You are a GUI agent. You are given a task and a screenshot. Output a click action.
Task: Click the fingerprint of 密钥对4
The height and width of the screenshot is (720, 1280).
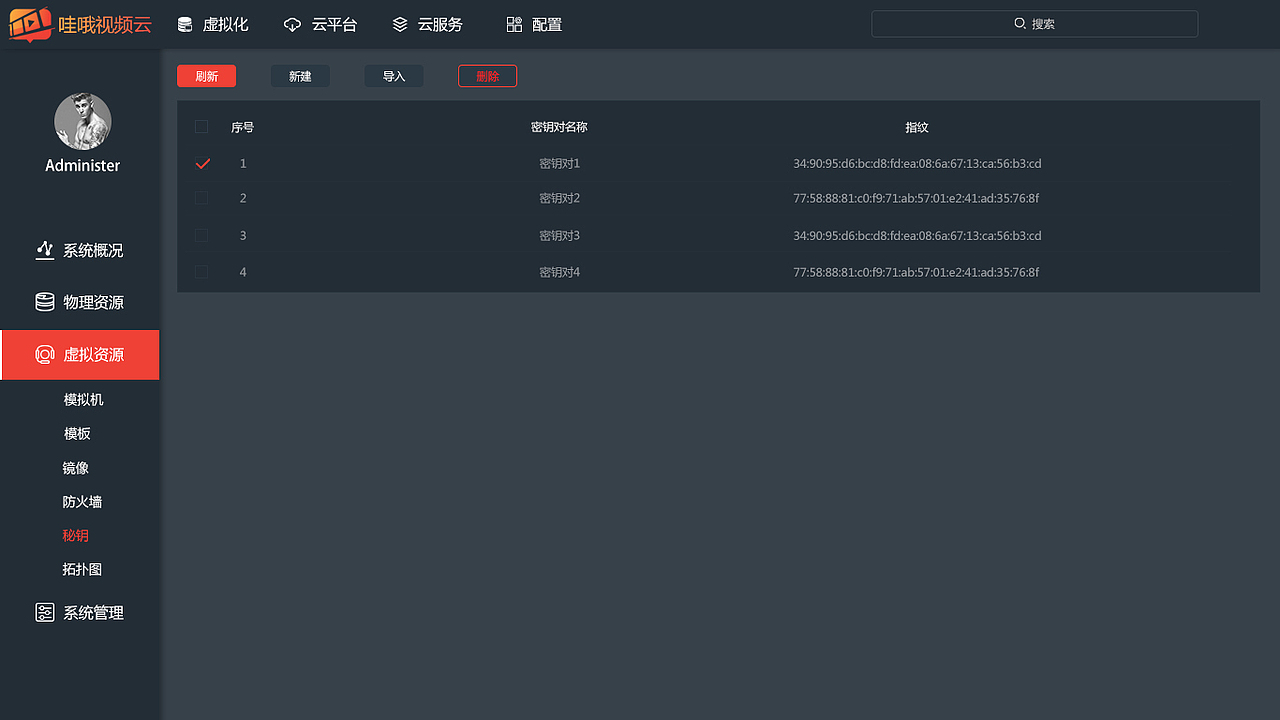coord(916,272)
